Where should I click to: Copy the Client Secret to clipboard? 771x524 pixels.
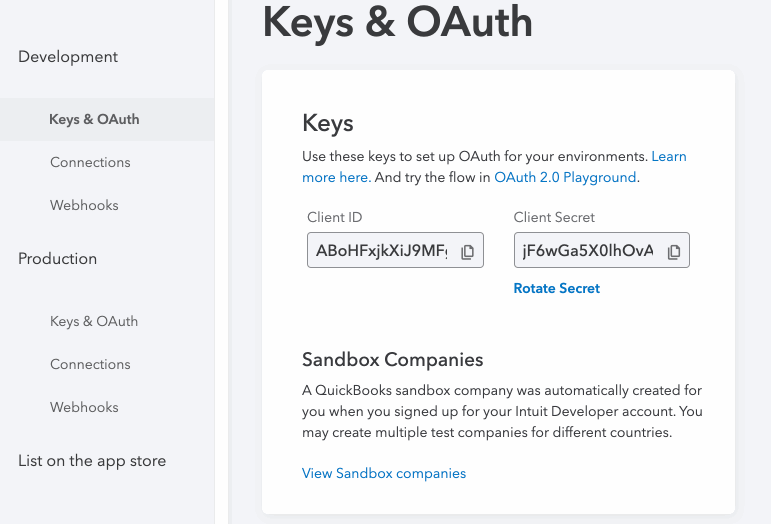tap(674, 252)
